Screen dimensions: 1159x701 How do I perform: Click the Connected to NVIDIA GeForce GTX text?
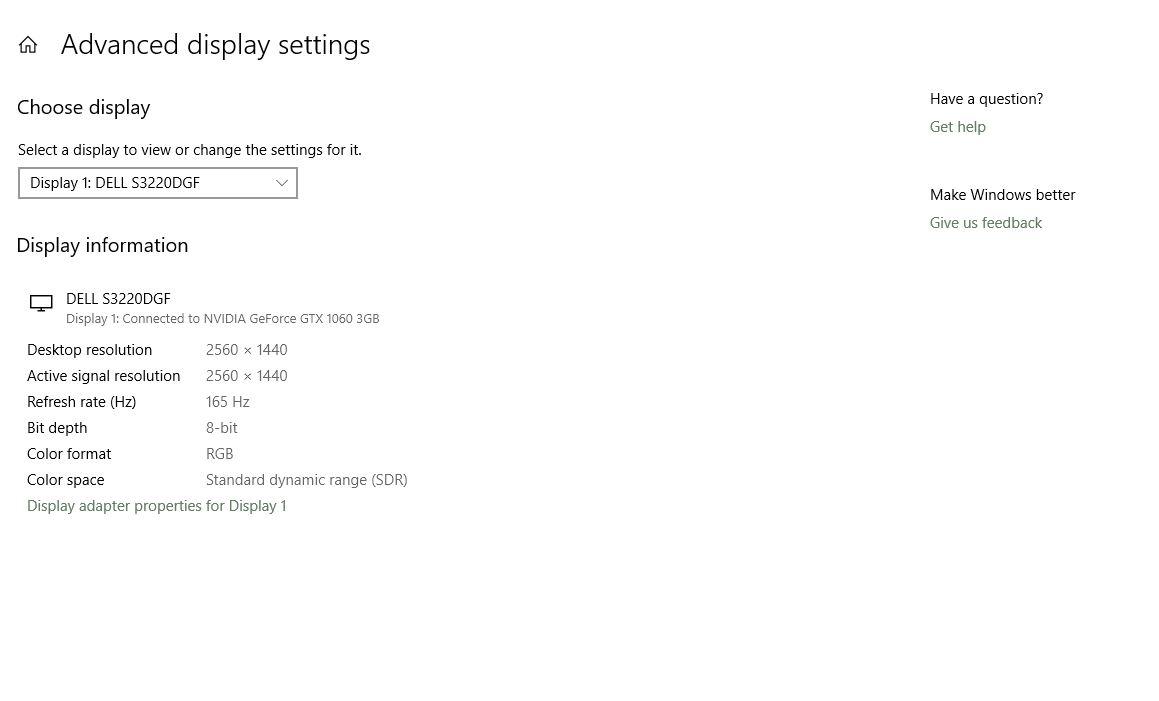[x=222, y=319]
